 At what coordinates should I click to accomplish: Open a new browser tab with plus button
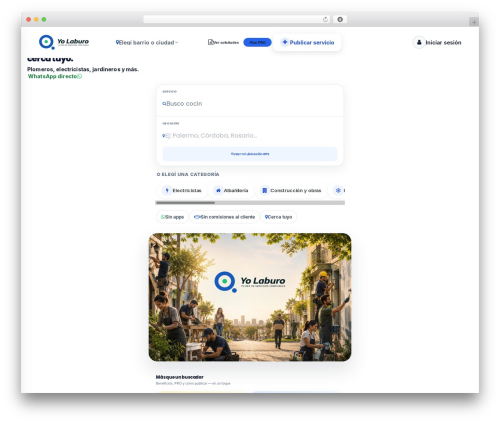tap(474, 22)
